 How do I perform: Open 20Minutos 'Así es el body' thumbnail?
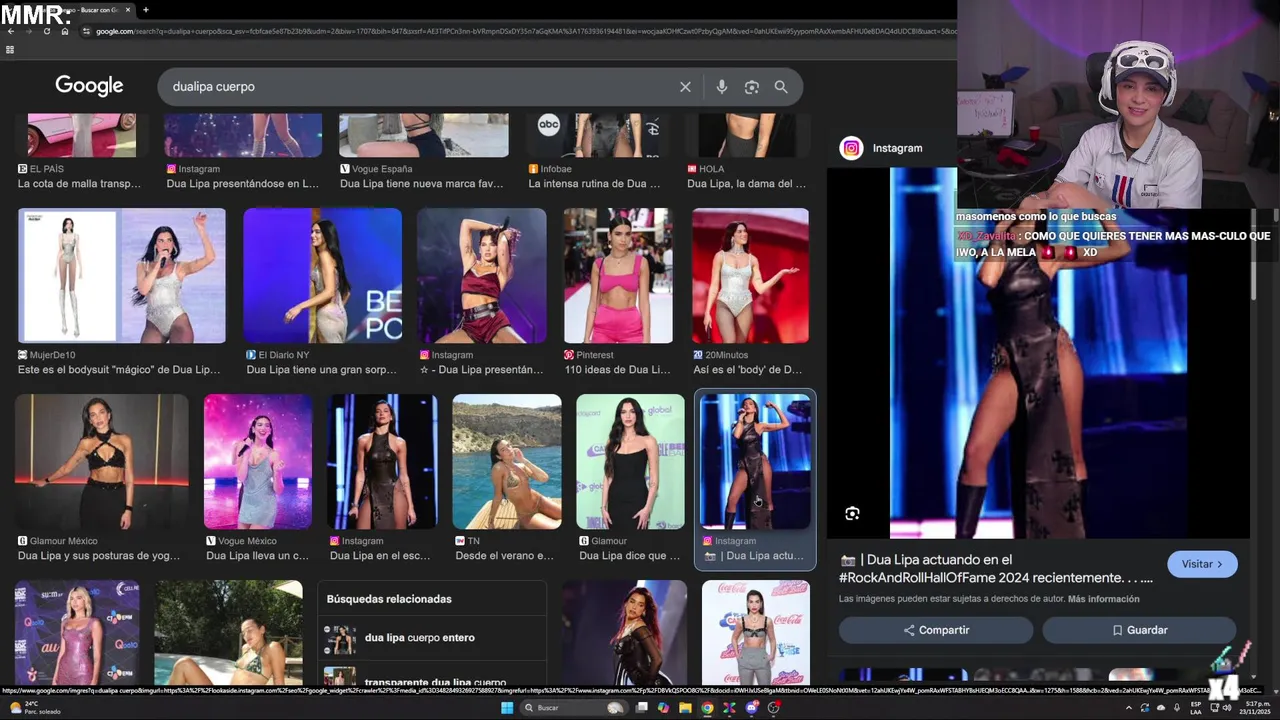[750, 276]
